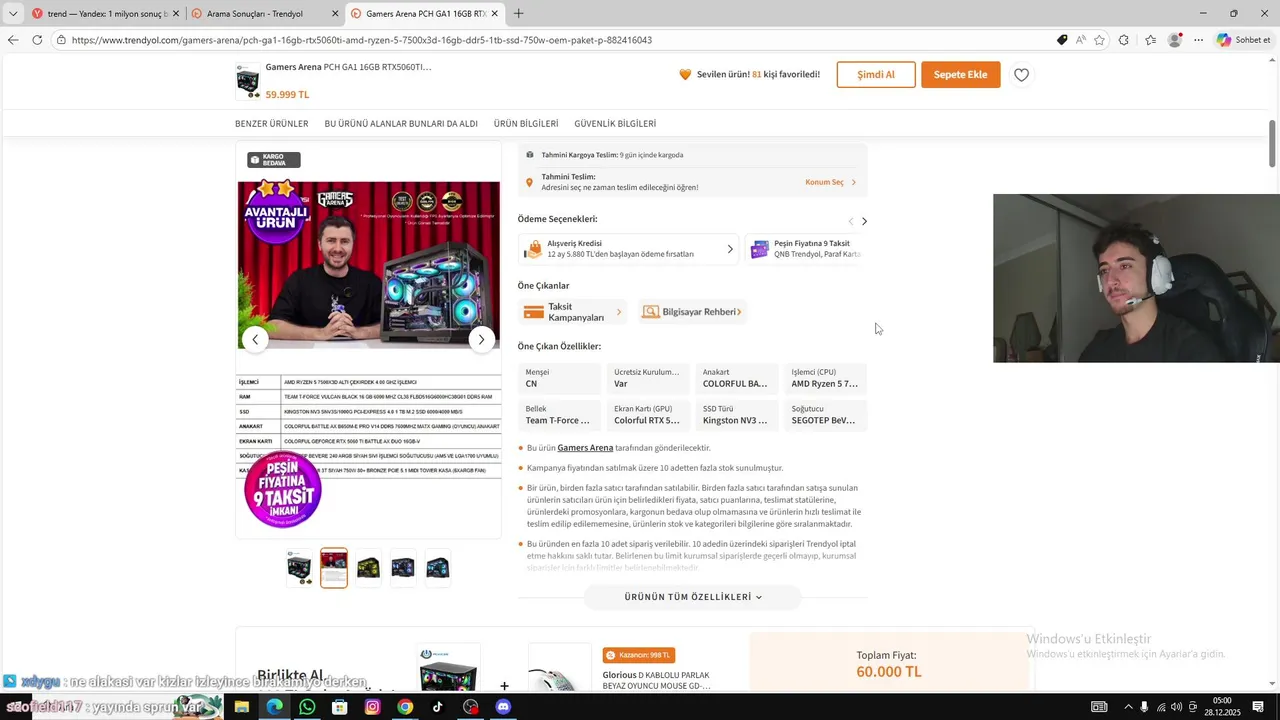Image resolution: width=1280 pixels, height=720 pixels.
Task: Click the Bellek Team T-Force tile
Action: [559, 415]
